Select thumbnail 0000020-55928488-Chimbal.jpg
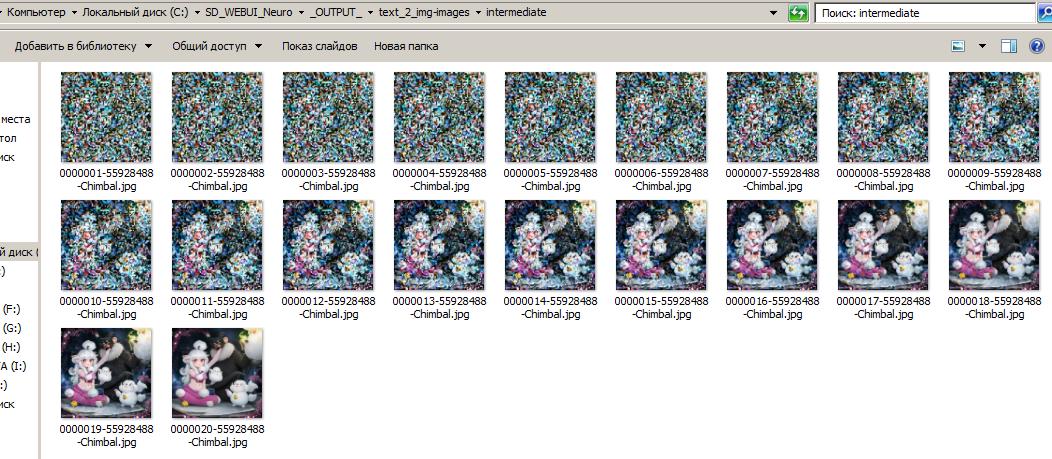 pyautogui.click(x=217, y=373)
